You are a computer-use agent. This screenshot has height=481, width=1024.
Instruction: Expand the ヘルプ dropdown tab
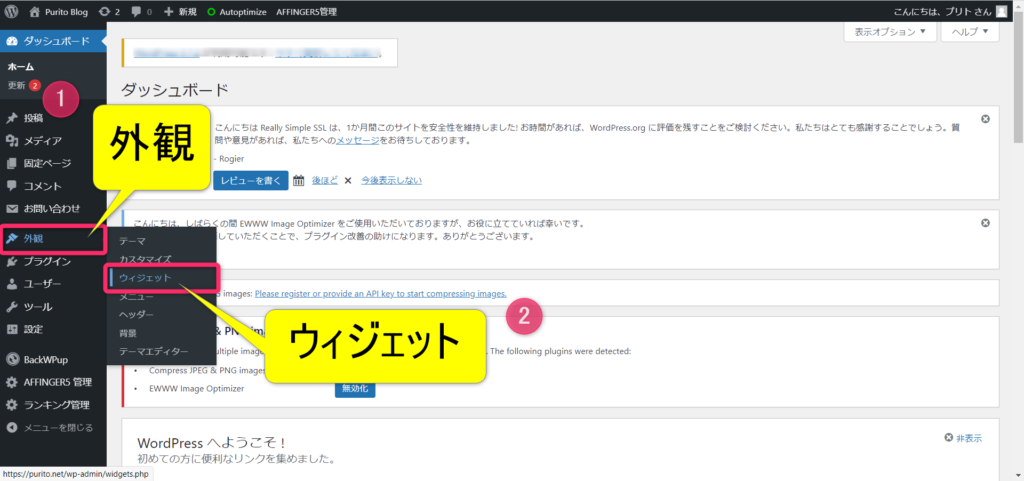click(970, 32)
